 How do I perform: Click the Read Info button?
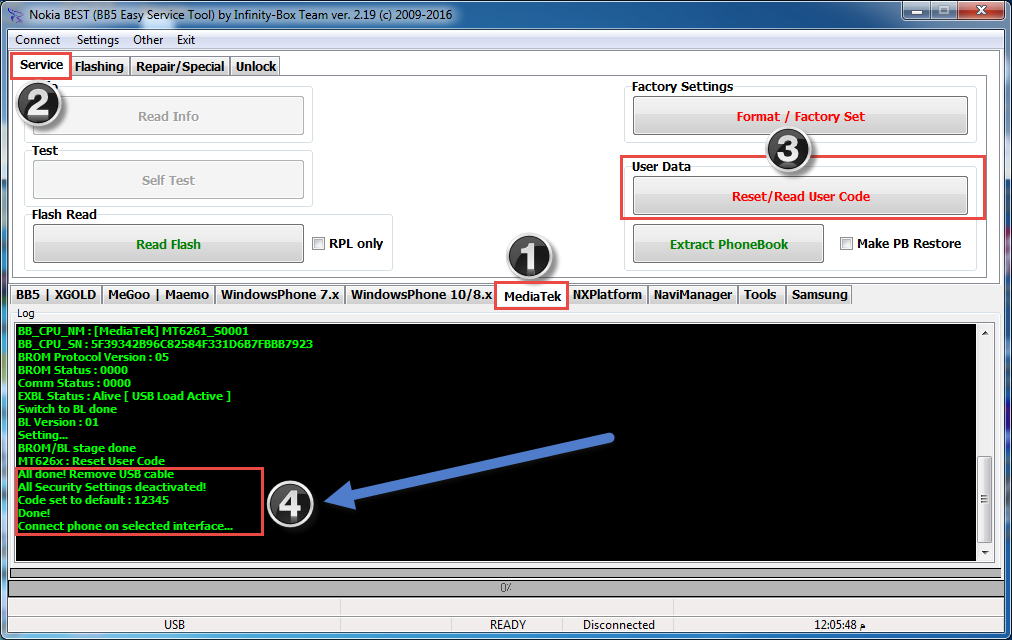pos(168,116)
